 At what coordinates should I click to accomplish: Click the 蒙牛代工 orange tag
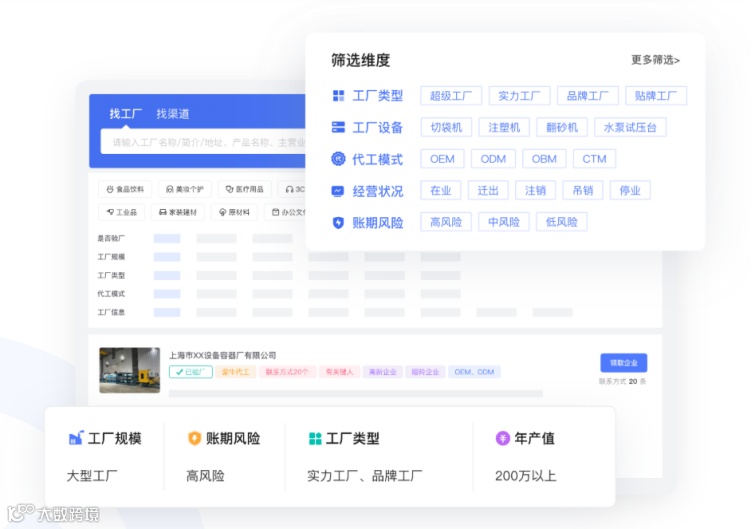[235, 372]
